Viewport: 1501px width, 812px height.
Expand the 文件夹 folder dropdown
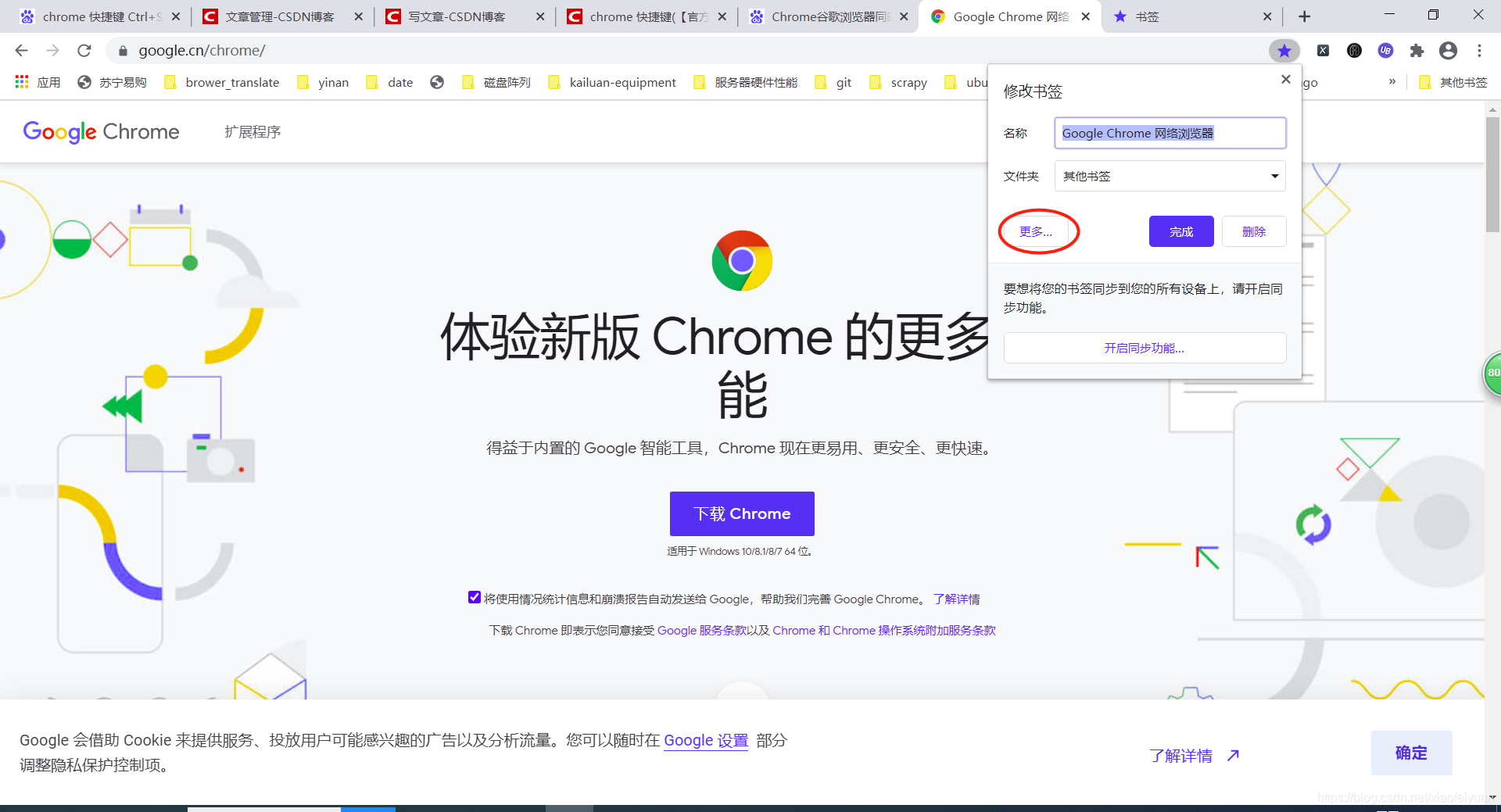(x=1170, y=176)
